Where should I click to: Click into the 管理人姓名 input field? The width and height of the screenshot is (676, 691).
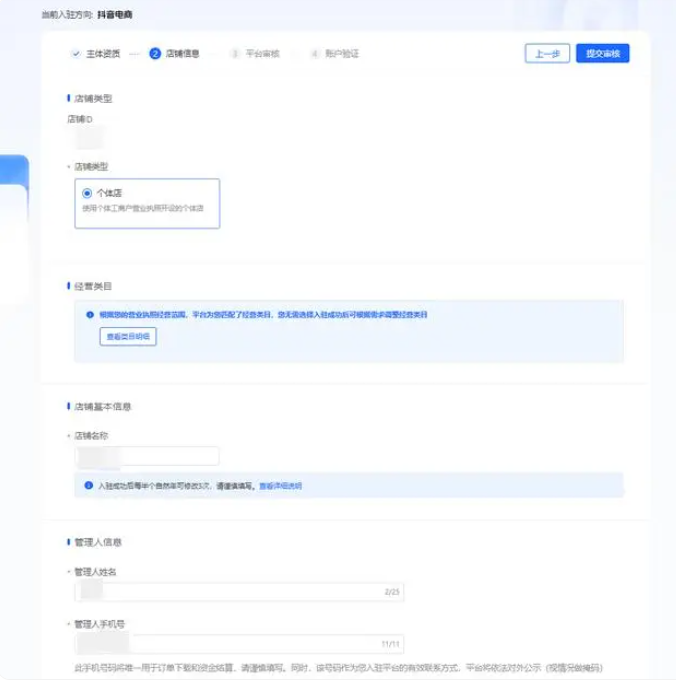238,592
